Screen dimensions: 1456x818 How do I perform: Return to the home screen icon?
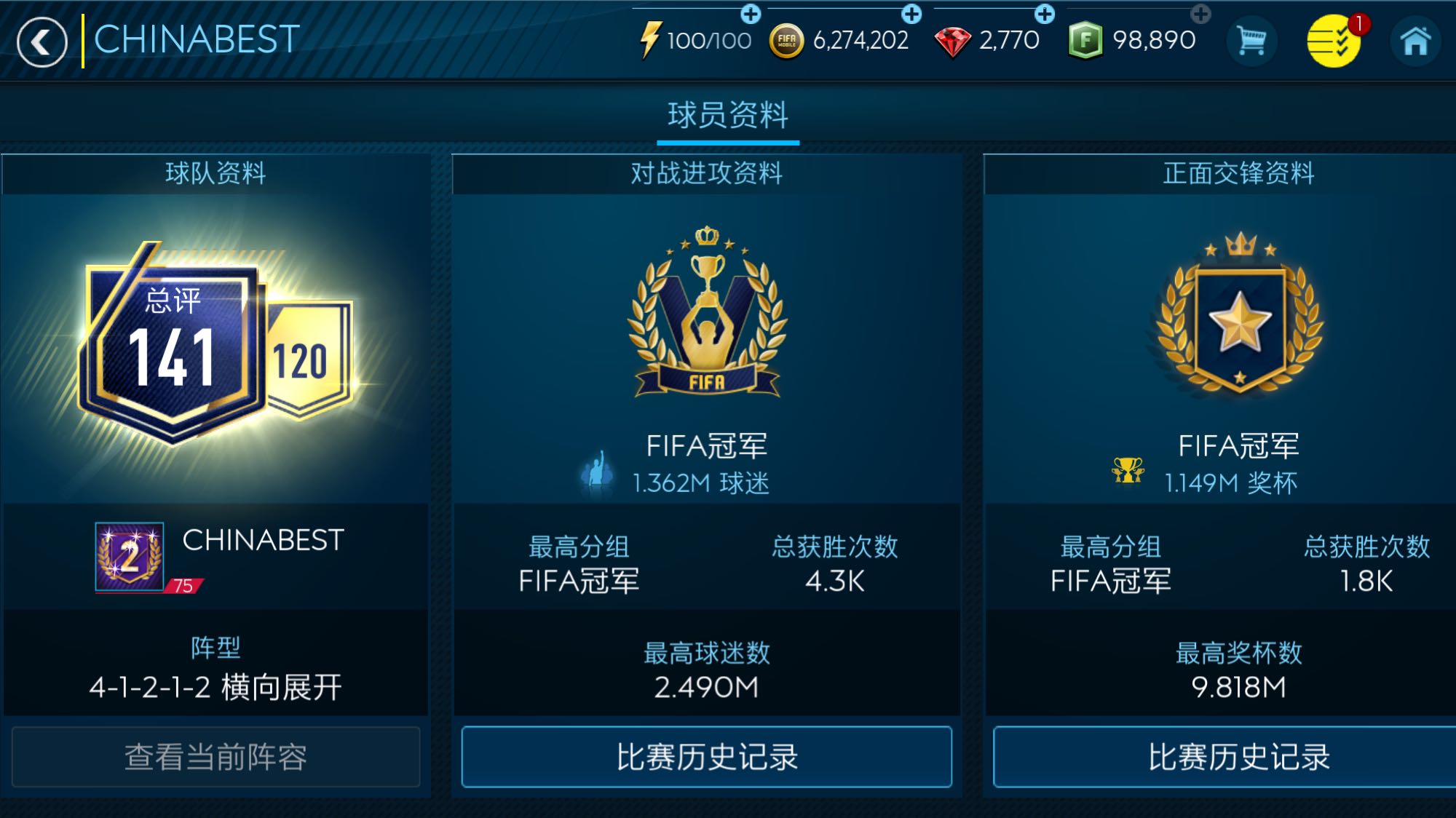point(1415,41)
